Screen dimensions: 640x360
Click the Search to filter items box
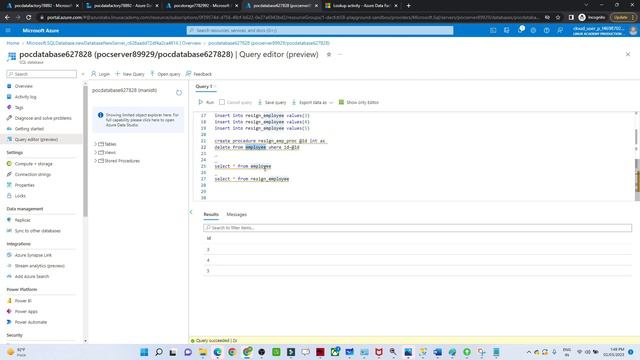417,228
